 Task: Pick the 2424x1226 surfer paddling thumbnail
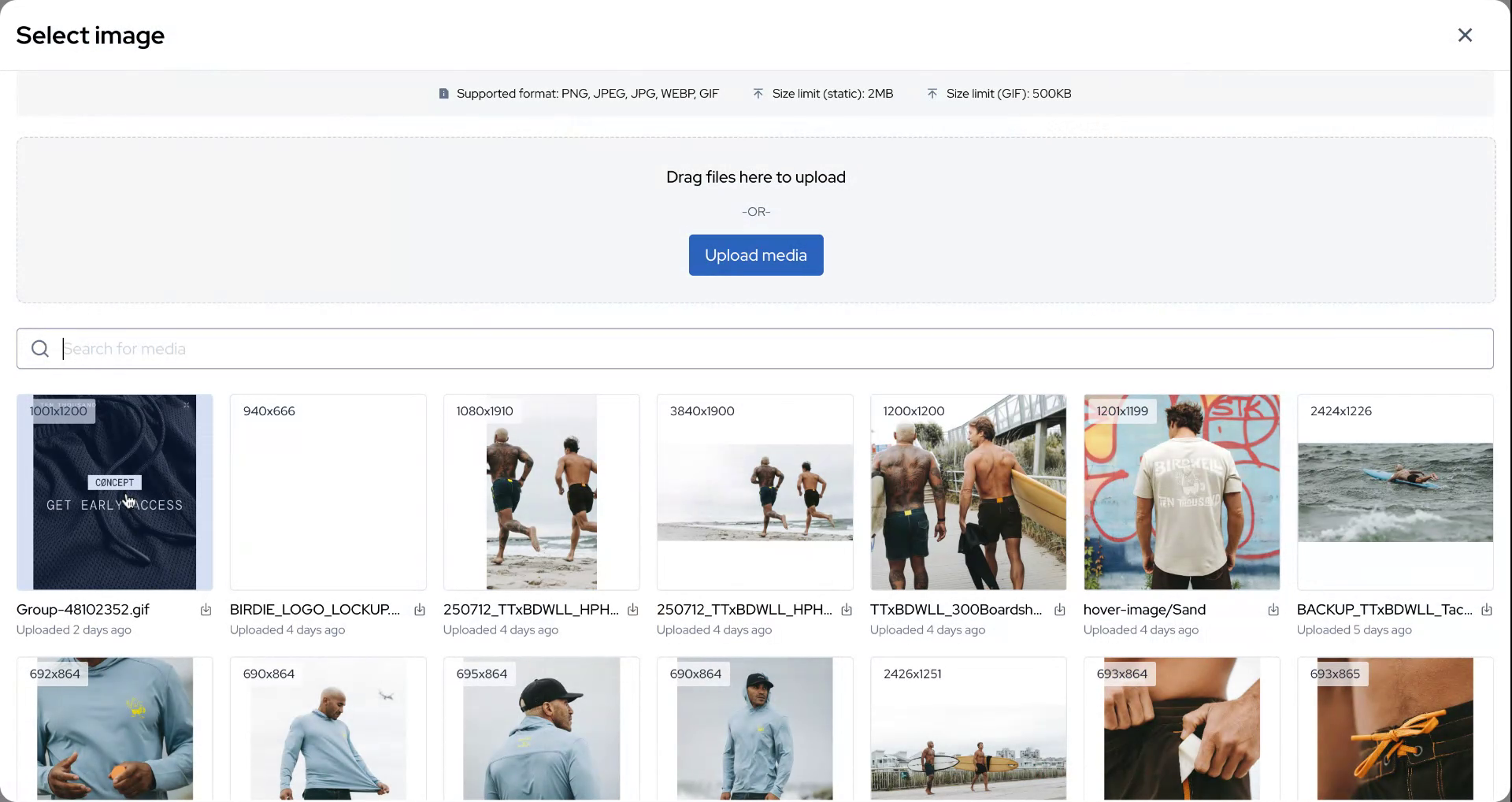1395,492
